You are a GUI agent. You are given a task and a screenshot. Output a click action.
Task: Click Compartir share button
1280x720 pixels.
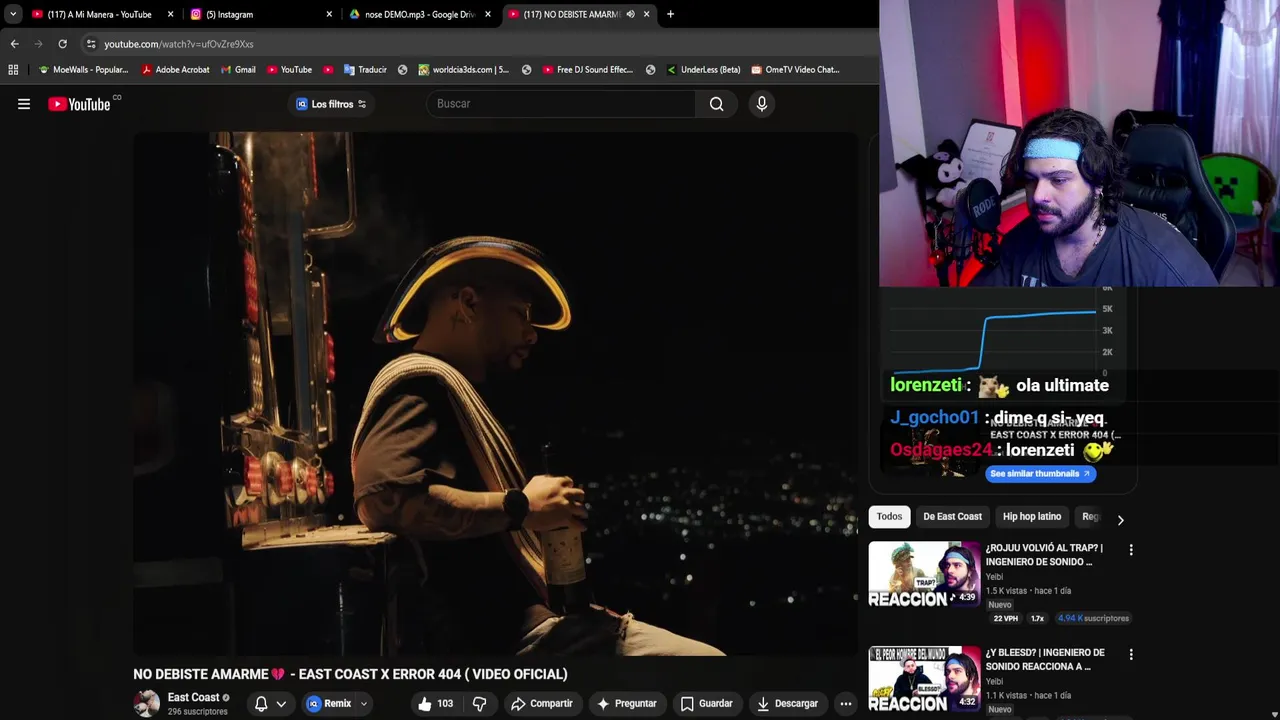click(541, 704)
